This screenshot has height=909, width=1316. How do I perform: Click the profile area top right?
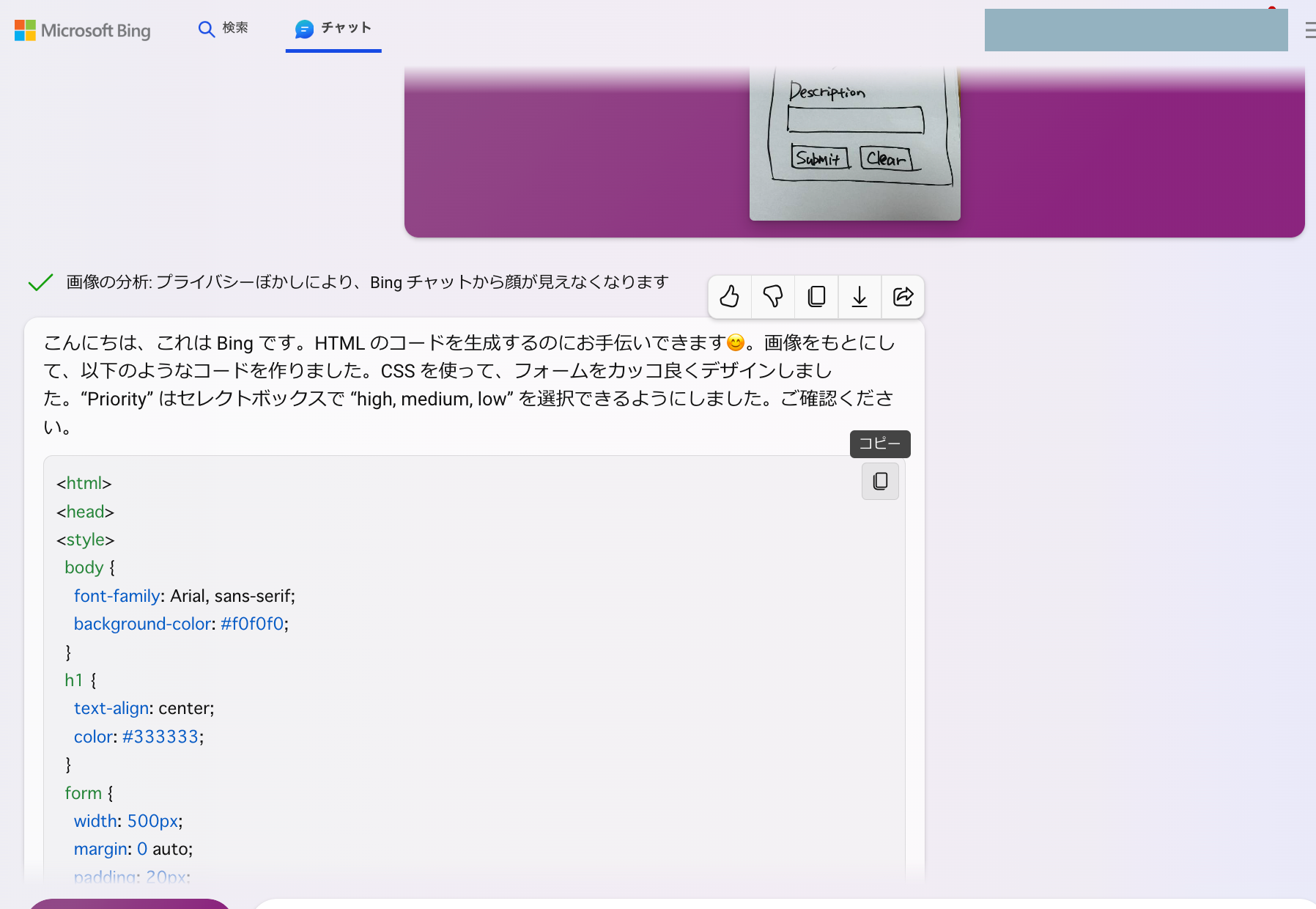[1136, 30]
